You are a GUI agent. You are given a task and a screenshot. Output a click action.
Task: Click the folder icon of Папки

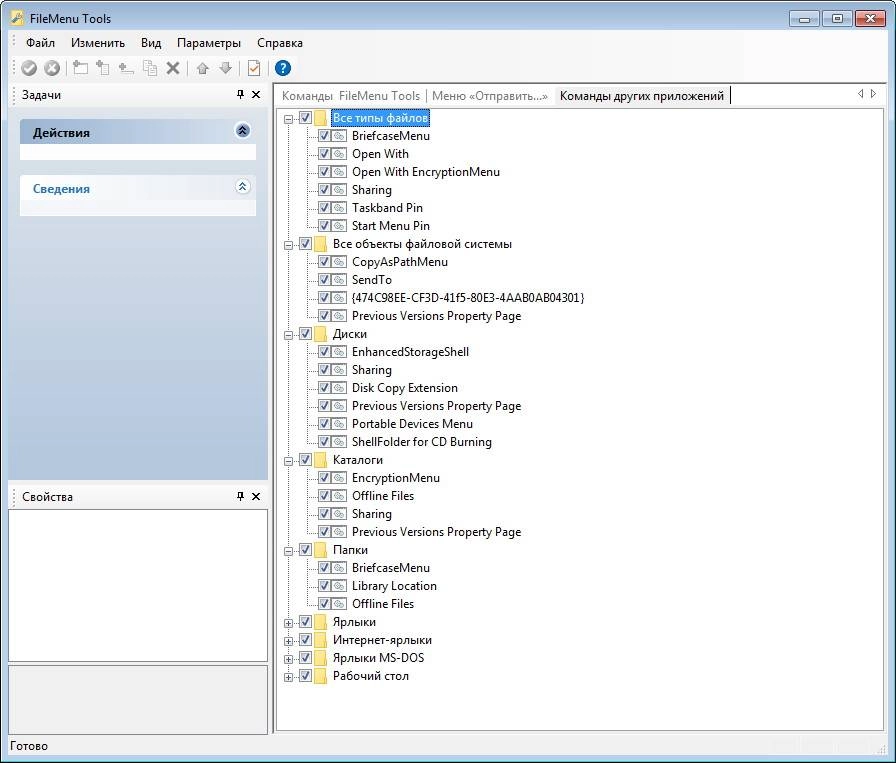(321, 550)
